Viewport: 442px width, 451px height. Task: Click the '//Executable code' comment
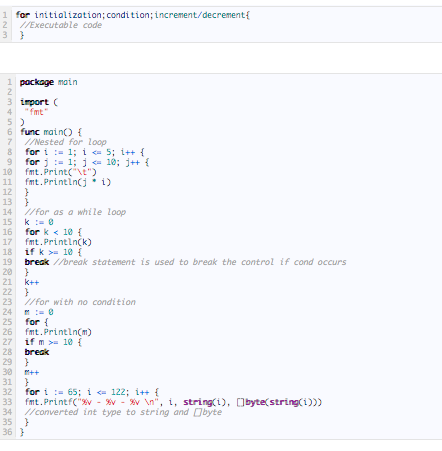click(61, 25)
